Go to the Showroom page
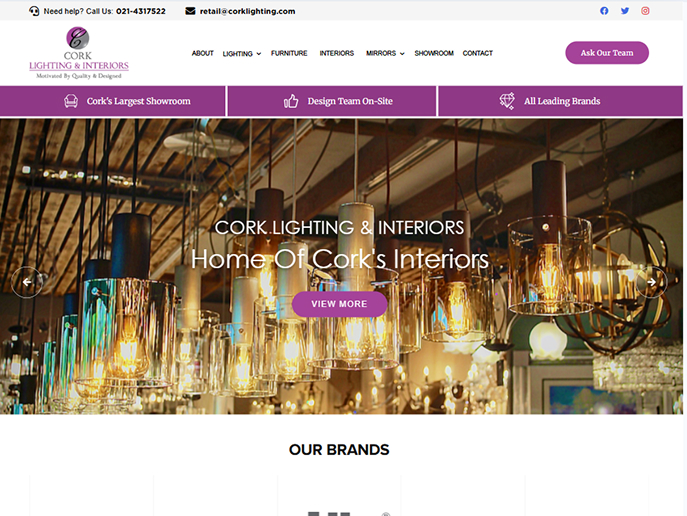The image size is (687, 516). click(434, 53)
